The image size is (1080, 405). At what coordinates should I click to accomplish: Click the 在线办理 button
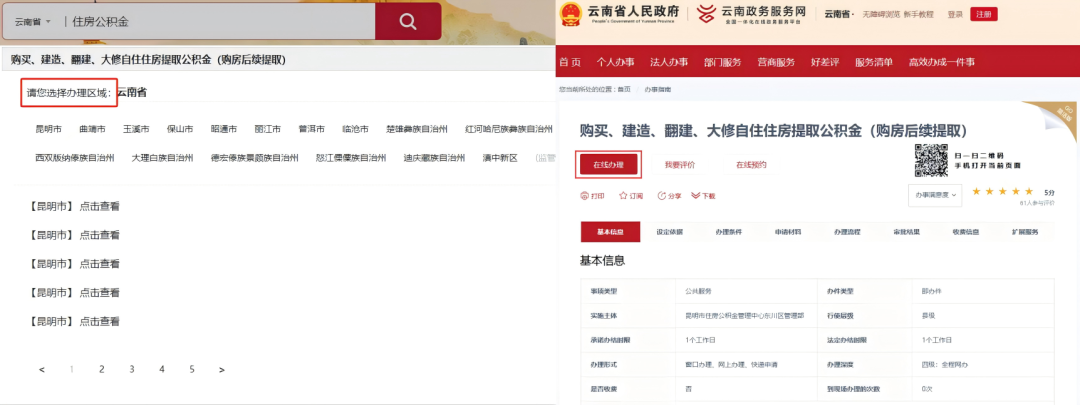tap(608, 165)
